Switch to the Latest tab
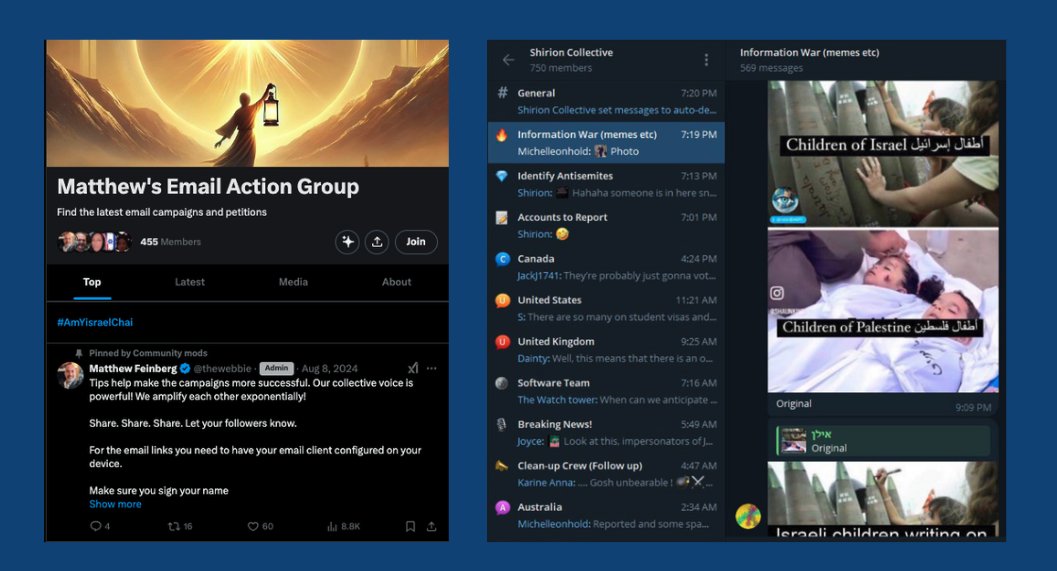This screenshot has width=1057, height=571. tap(189, 282)
